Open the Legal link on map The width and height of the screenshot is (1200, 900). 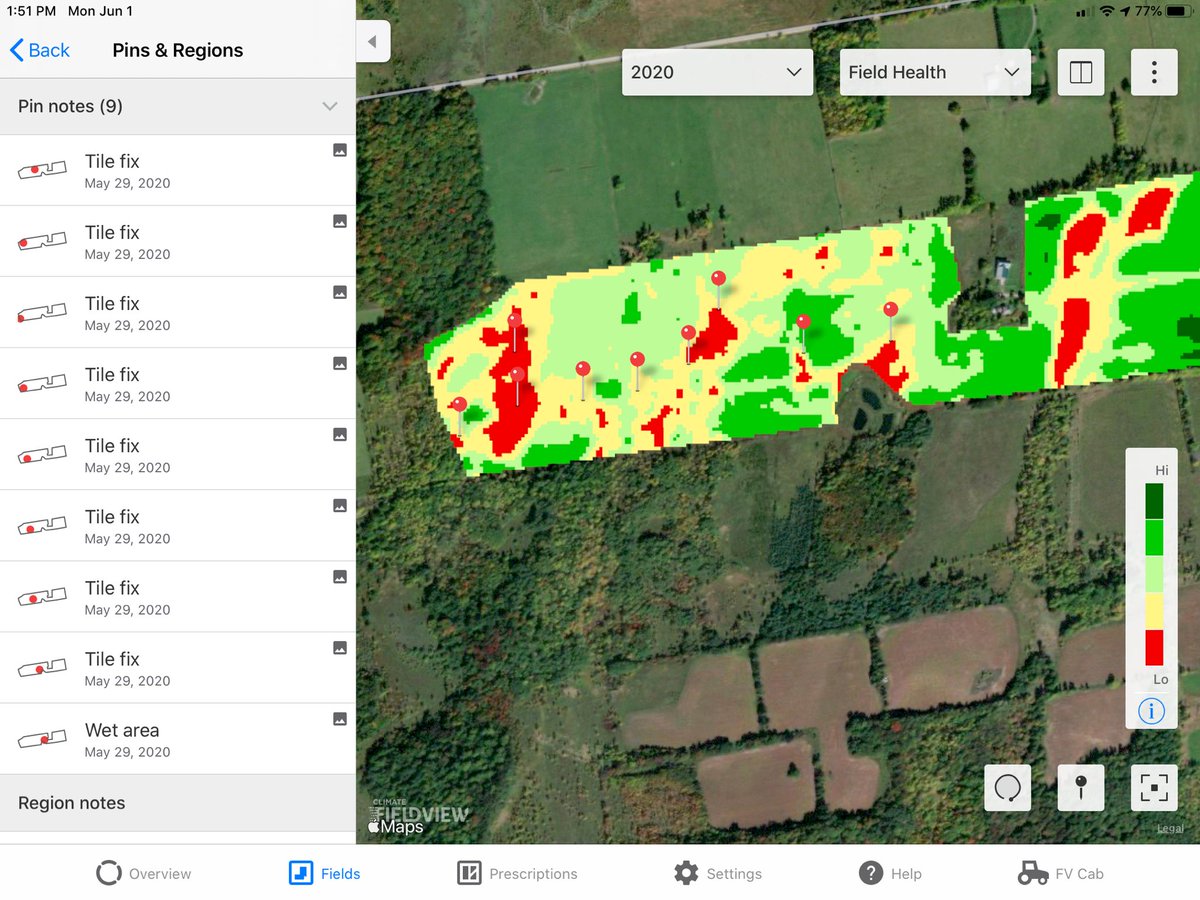click(x=1170, y=828)
